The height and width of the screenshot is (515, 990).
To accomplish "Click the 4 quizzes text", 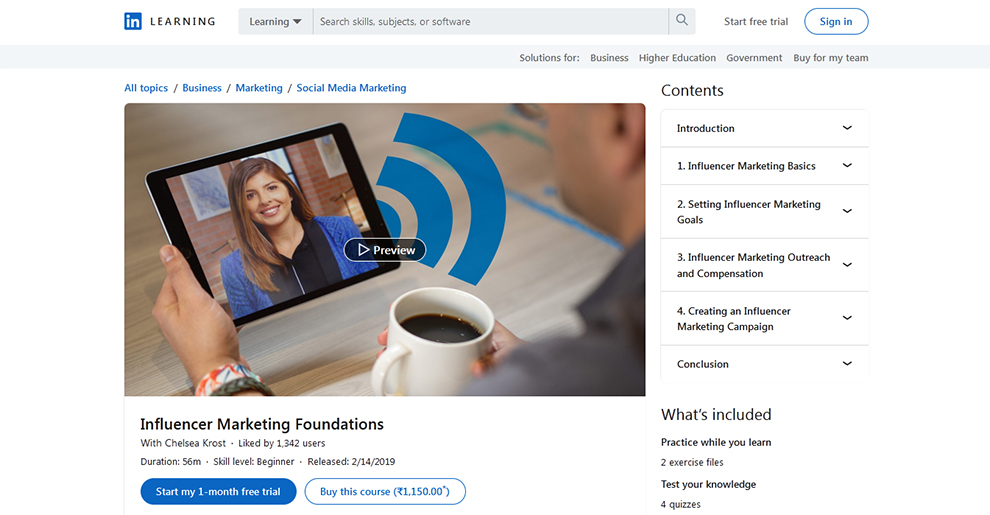I will pos(681,504).
